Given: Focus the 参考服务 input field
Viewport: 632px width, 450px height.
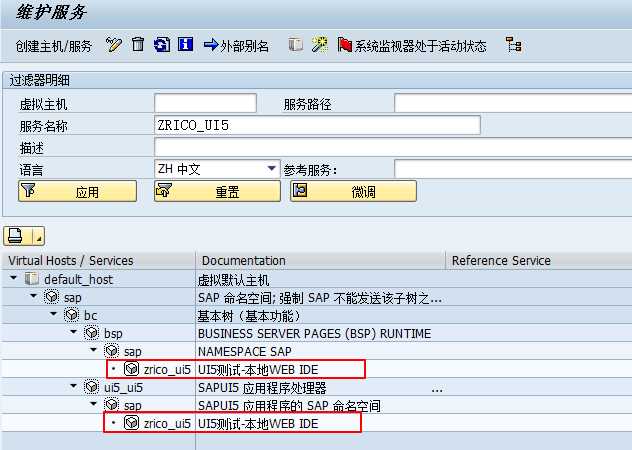Looking at the screenshot, I should (x=513, y=169).
